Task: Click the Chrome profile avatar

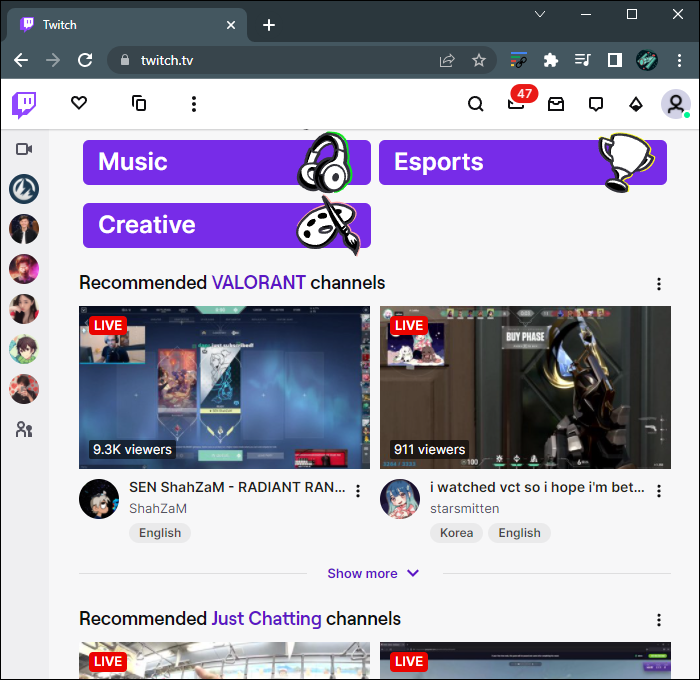Action: click(647, 60)
